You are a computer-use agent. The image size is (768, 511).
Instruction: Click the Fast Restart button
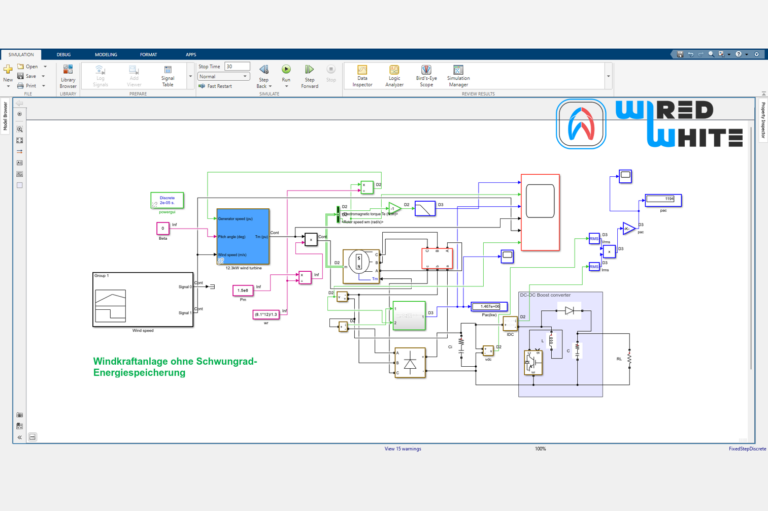(x=216, y=86)
